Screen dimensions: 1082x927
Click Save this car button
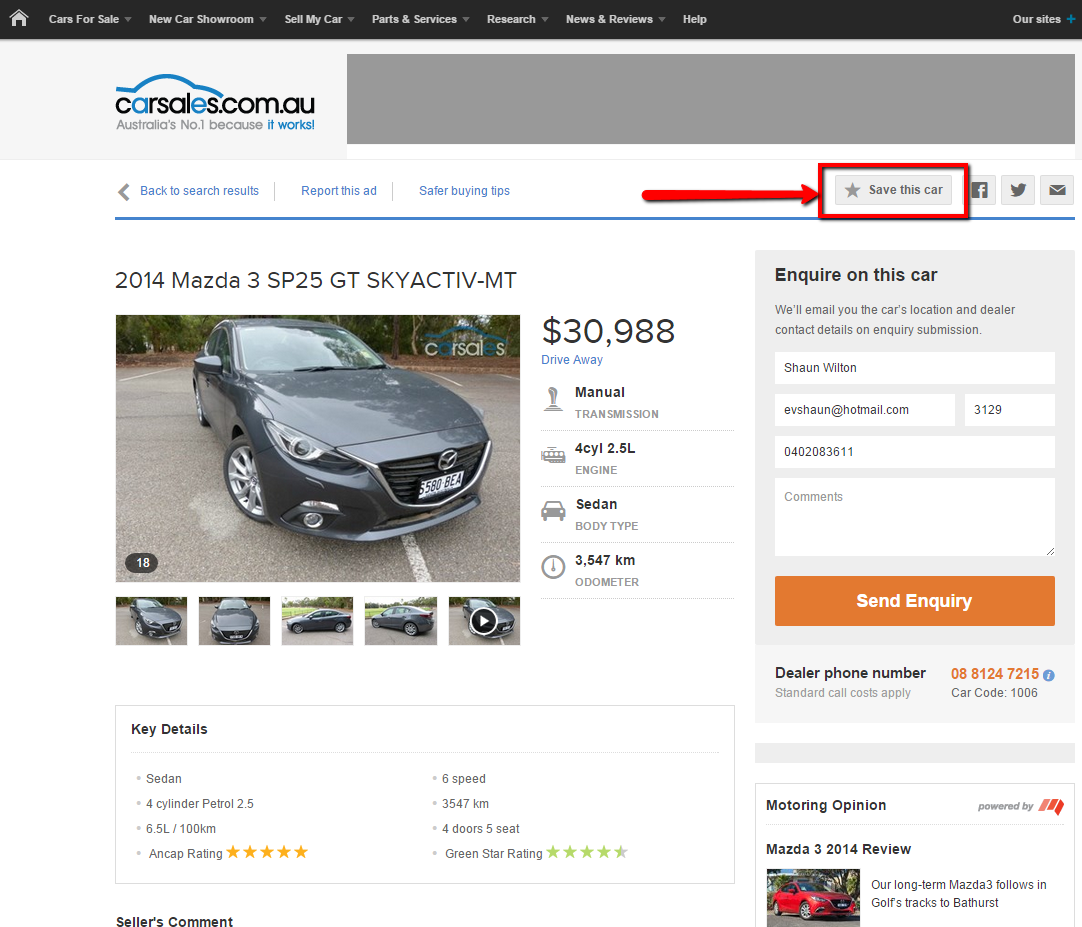pos(894,190)
